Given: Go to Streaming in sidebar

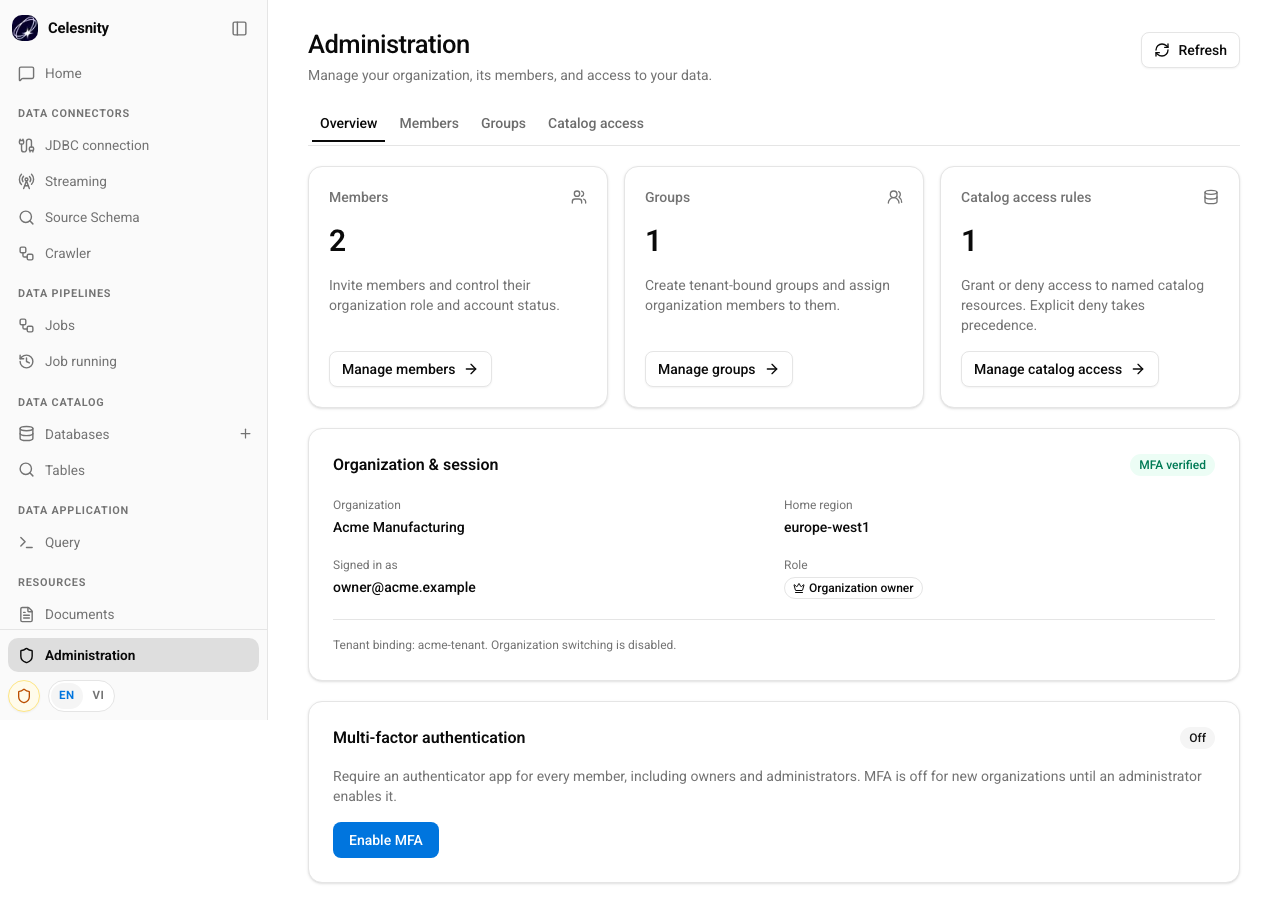Looking at the screenshot, I should (133, 181).
